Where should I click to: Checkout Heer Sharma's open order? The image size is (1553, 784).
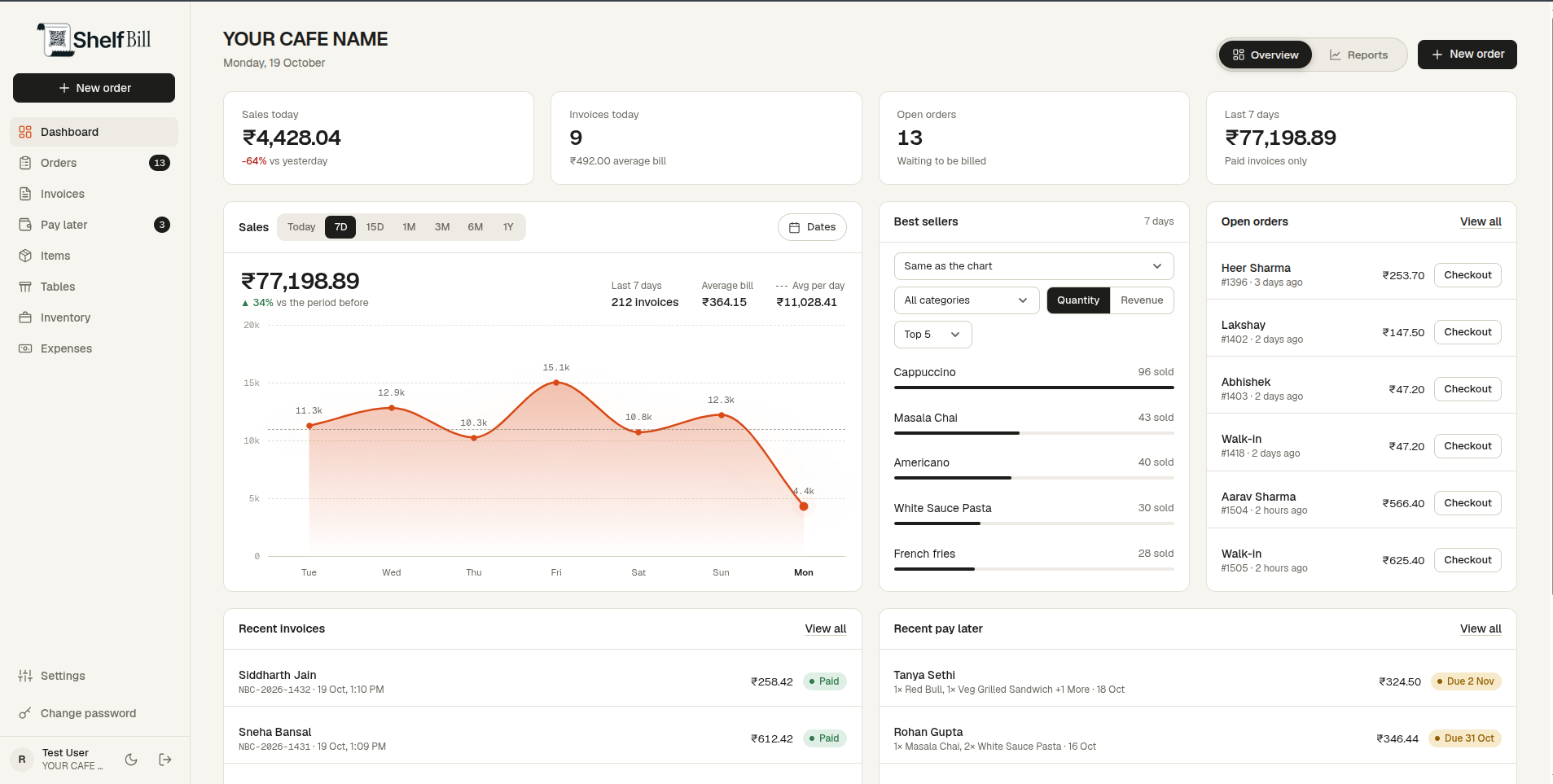(1467, 275)
